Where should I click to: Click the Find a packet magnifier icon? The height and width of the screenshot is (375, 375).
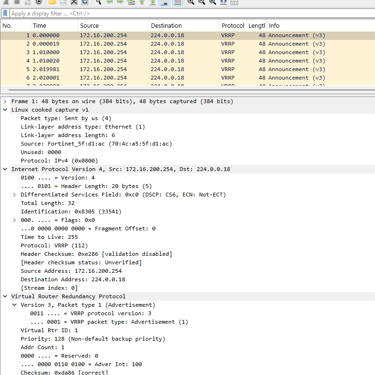98,2
